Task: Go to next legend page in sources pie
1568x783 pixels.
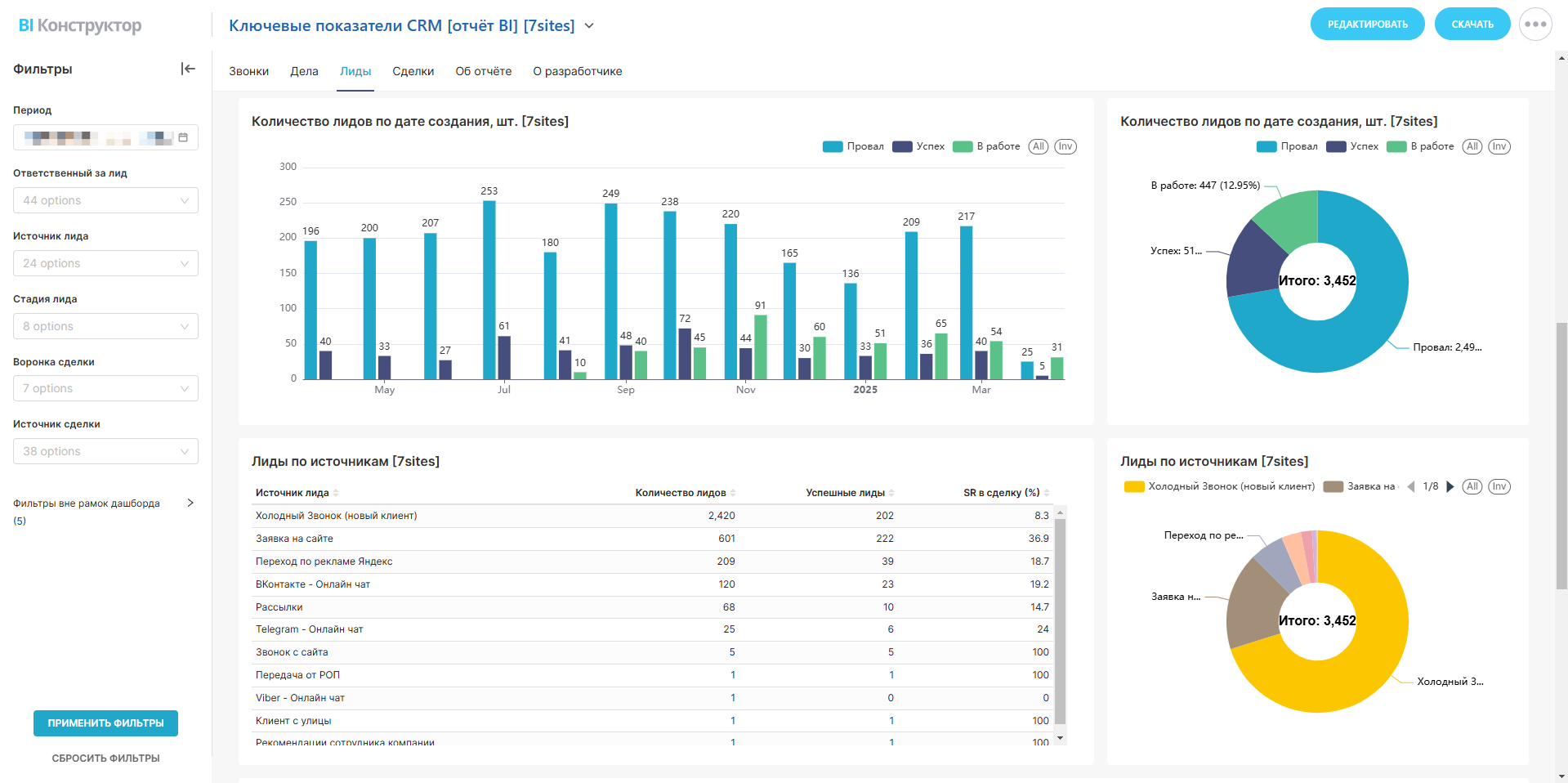Action: [x=1450, y=486]
